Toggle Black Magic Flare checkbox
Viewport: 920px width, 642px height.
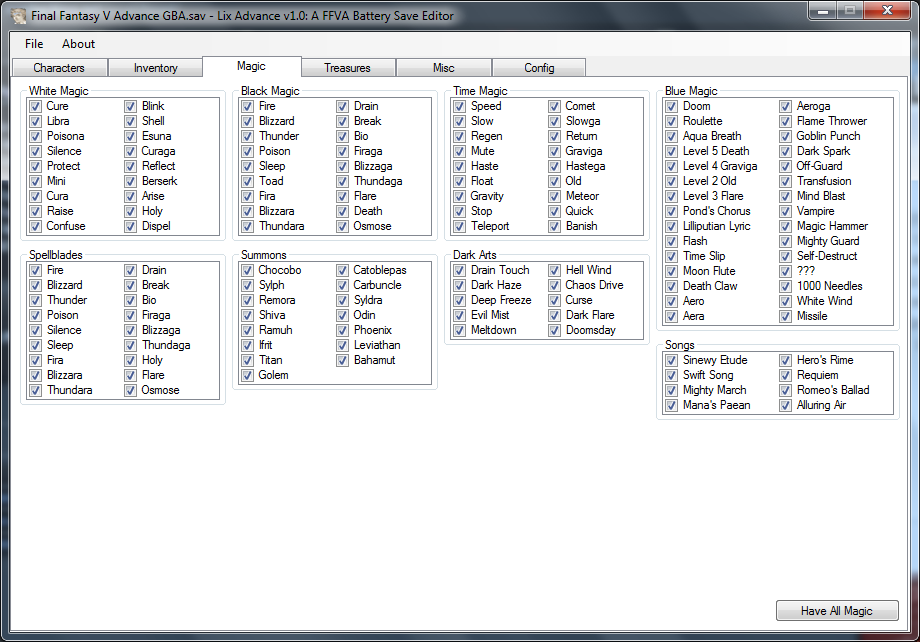342,196
